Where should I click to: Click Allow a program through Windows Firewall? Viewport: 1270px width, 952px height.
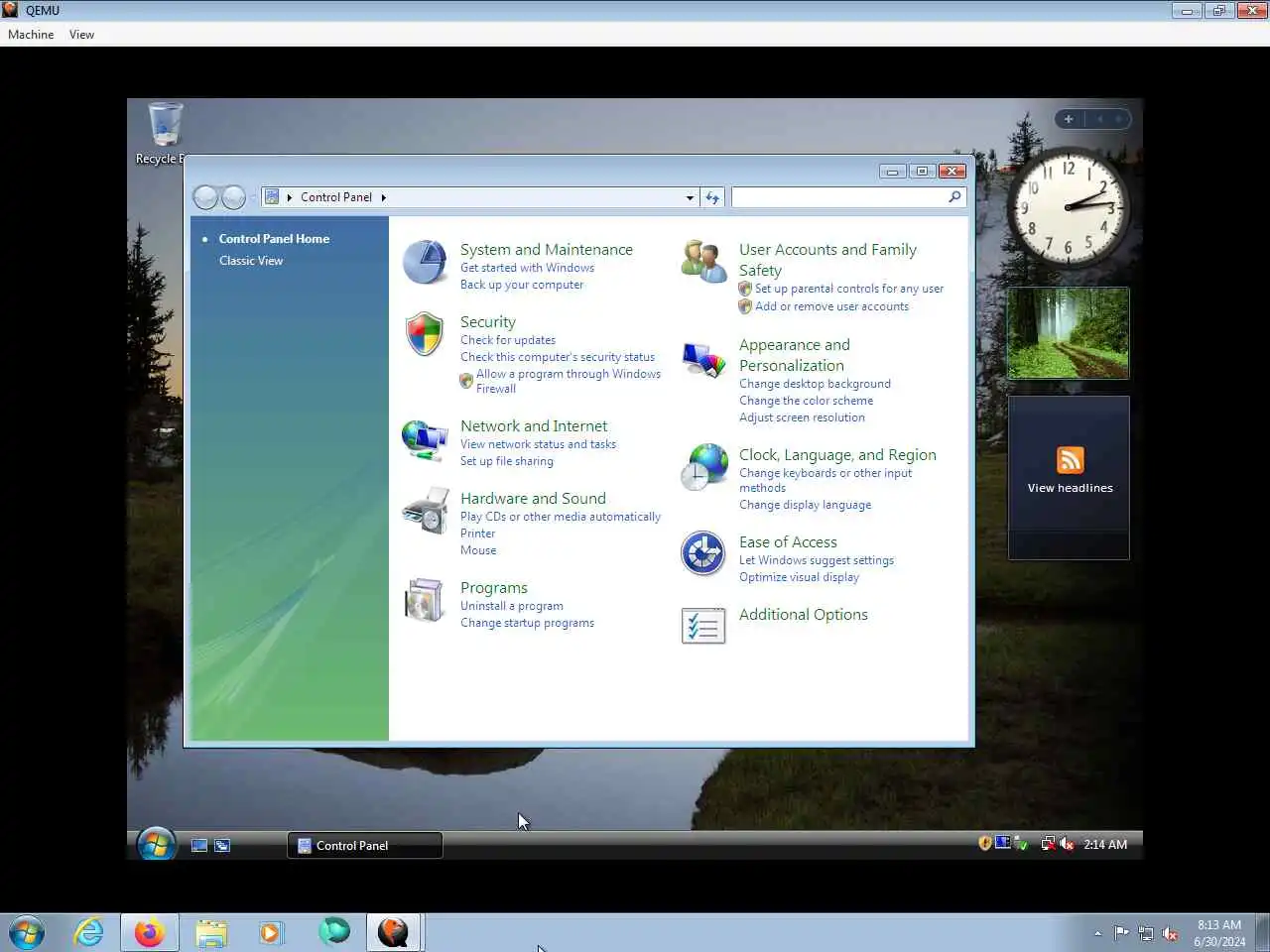pos(569,381)
